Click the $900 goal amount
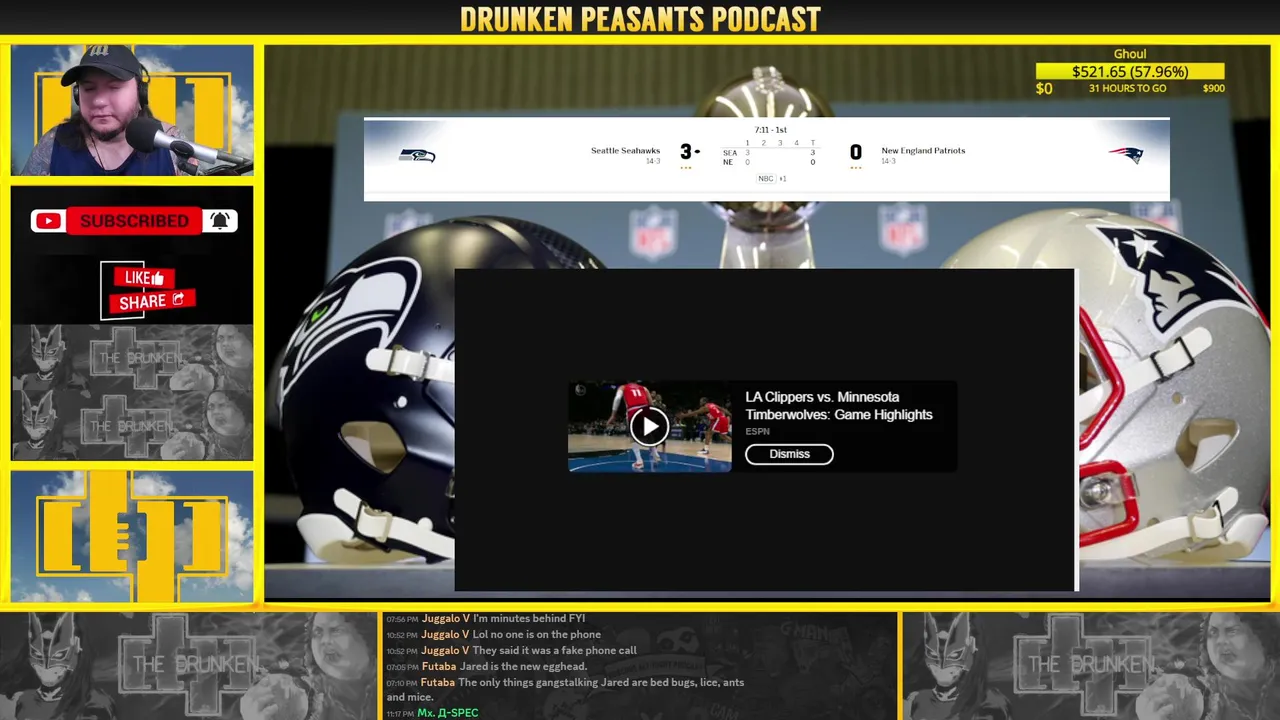 click(x=1213, y=89)
